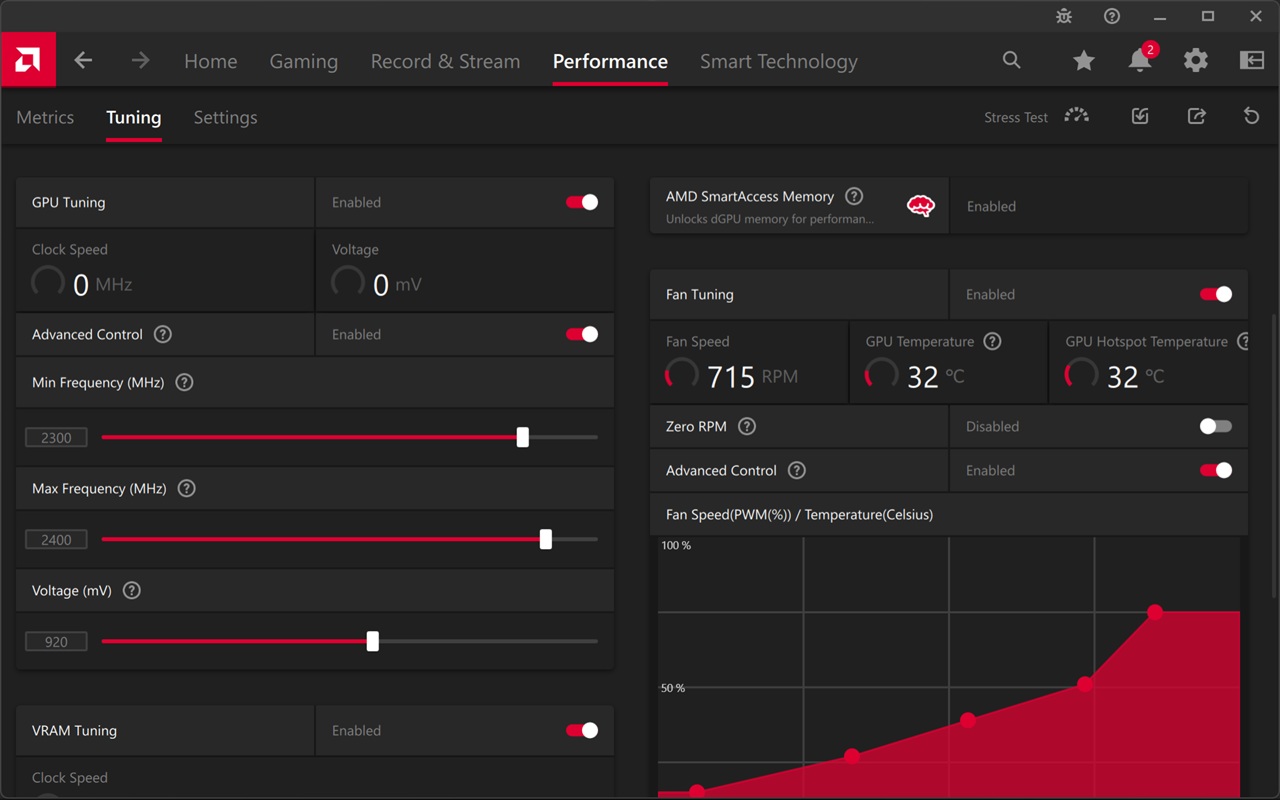Show help for Zero RPM
The width and height of the screenshot is (1280, 800).
tap(747, 426)
